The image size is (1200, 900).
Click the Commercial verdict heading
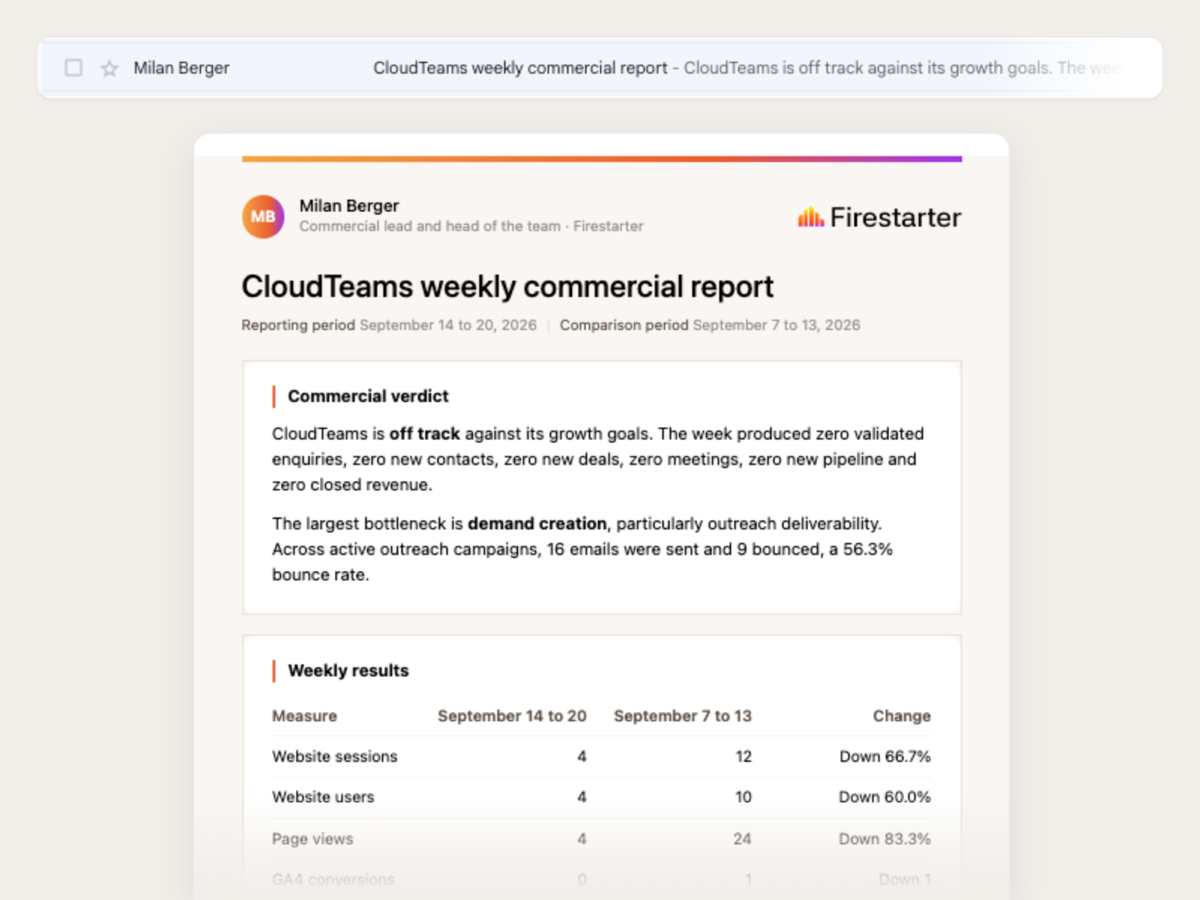click(368, 396)
